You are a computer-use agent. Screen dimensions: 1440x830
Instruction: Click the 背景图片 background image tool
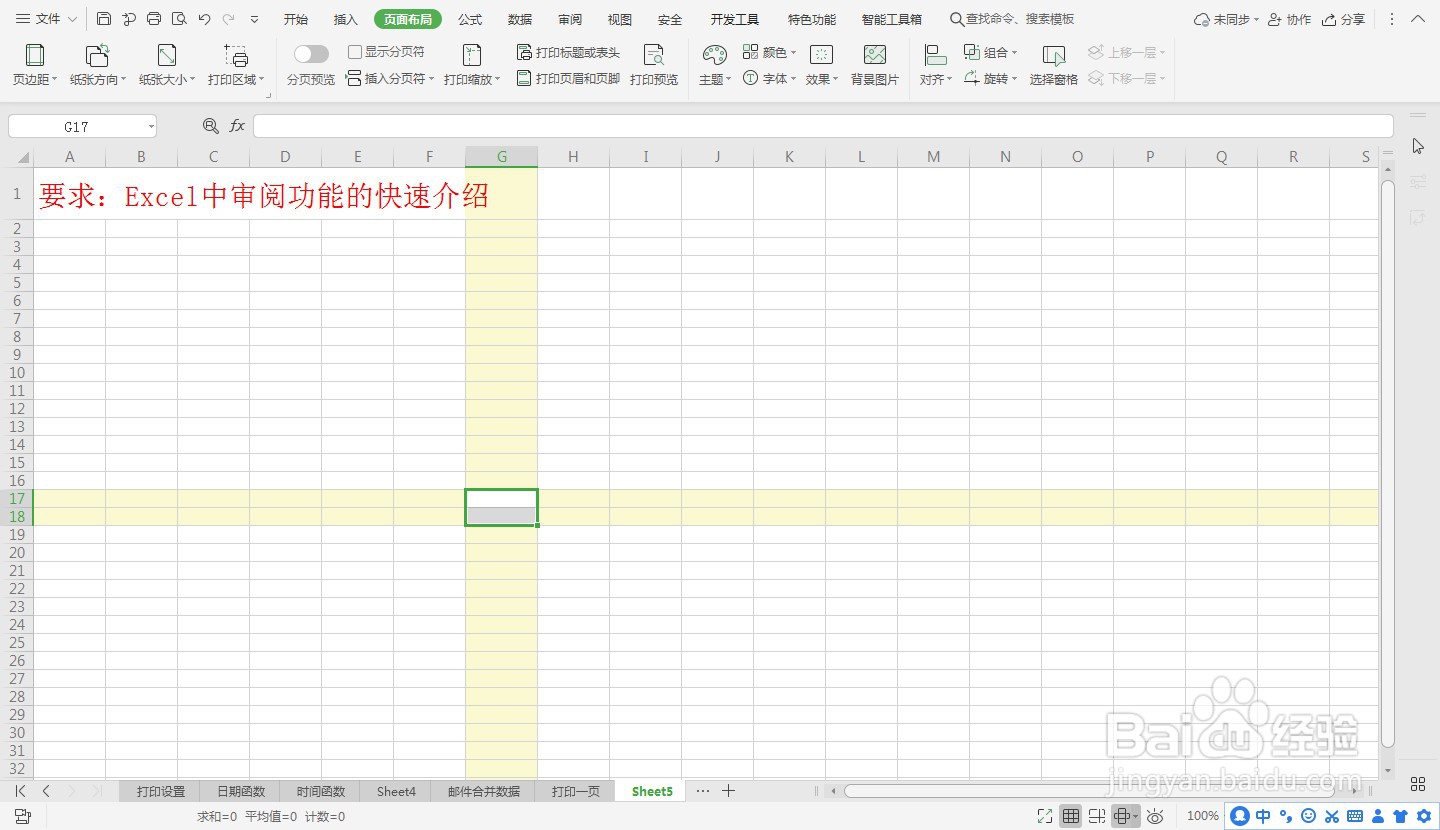(875, 65)
